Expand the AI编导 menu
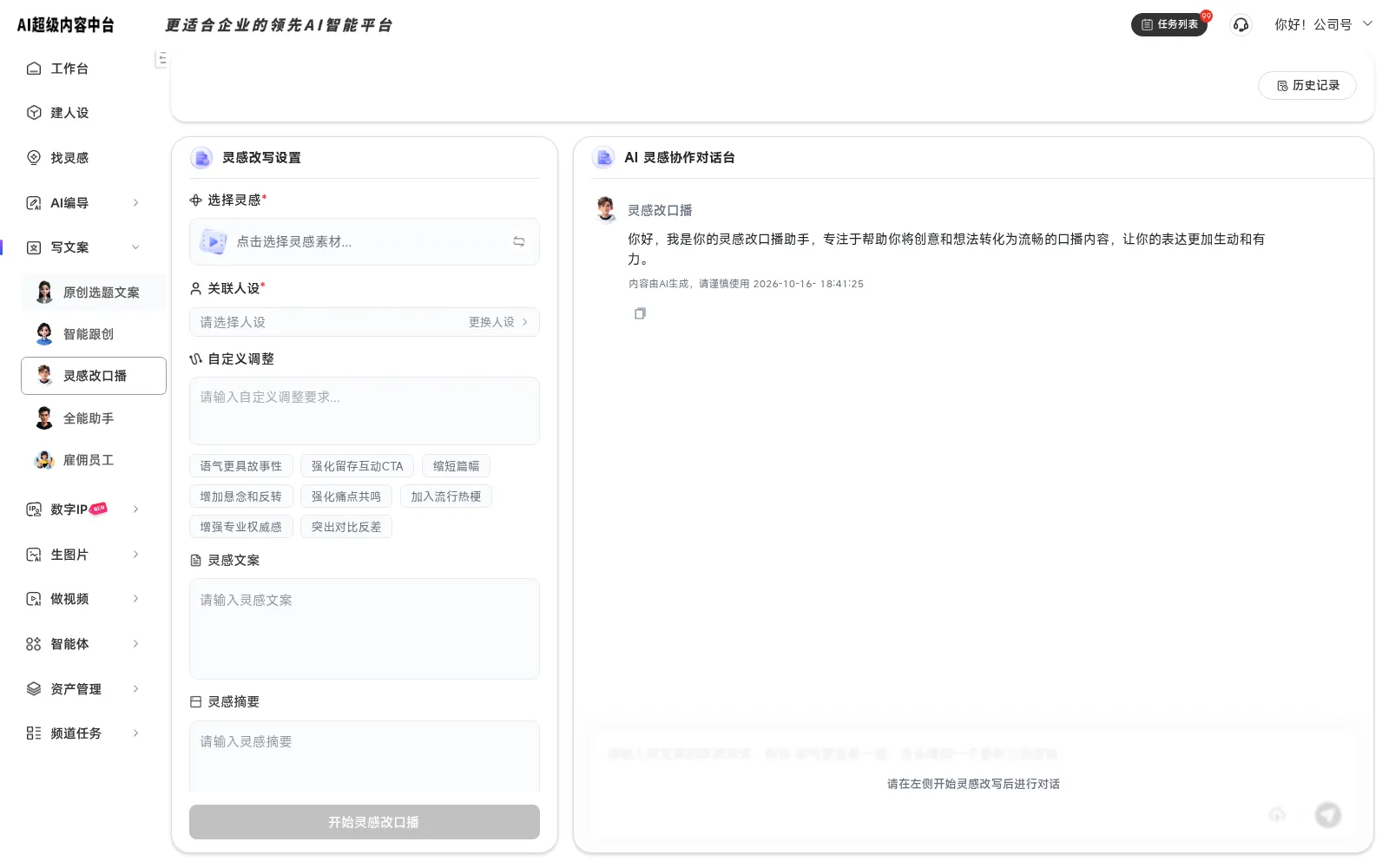Viewport: 1389px width, 868px height. click(x=83, y=203)
